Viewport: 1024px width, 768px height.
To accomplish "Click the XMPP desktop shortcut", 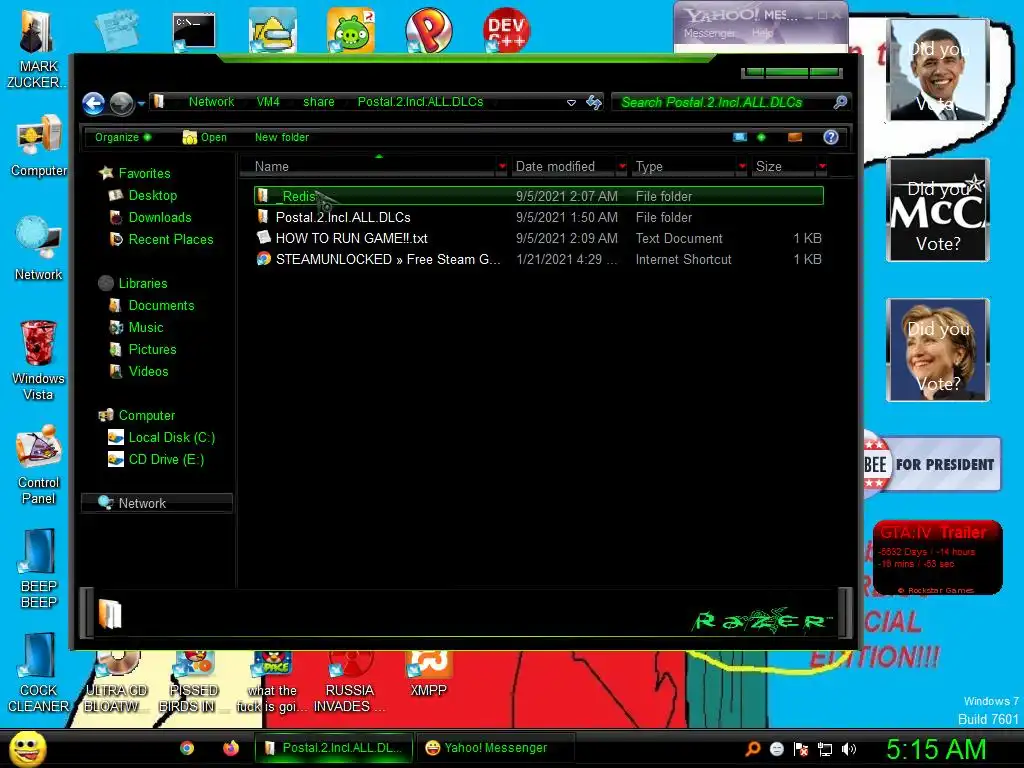I will 428,675.
